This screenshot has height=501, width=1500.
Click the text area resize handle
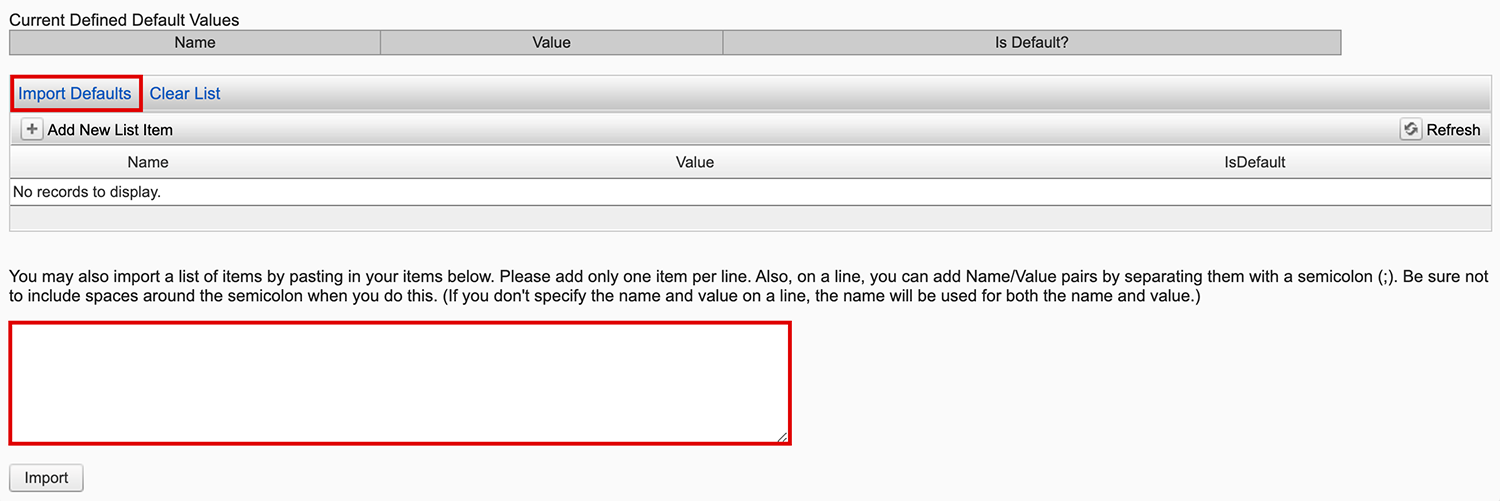coord(783,437)
